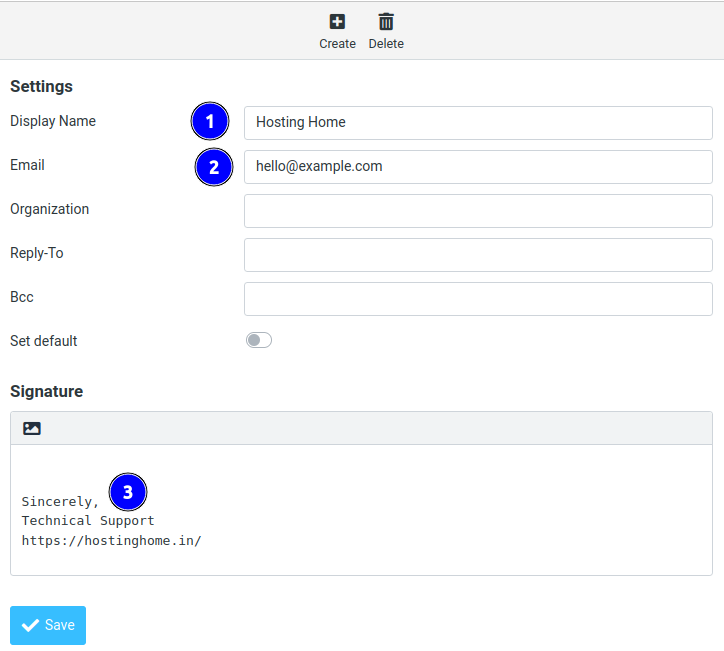The height and width of the screenshot is (651, 724).
Task: Enable the Set default toggle switch
Action: point(259,341)
